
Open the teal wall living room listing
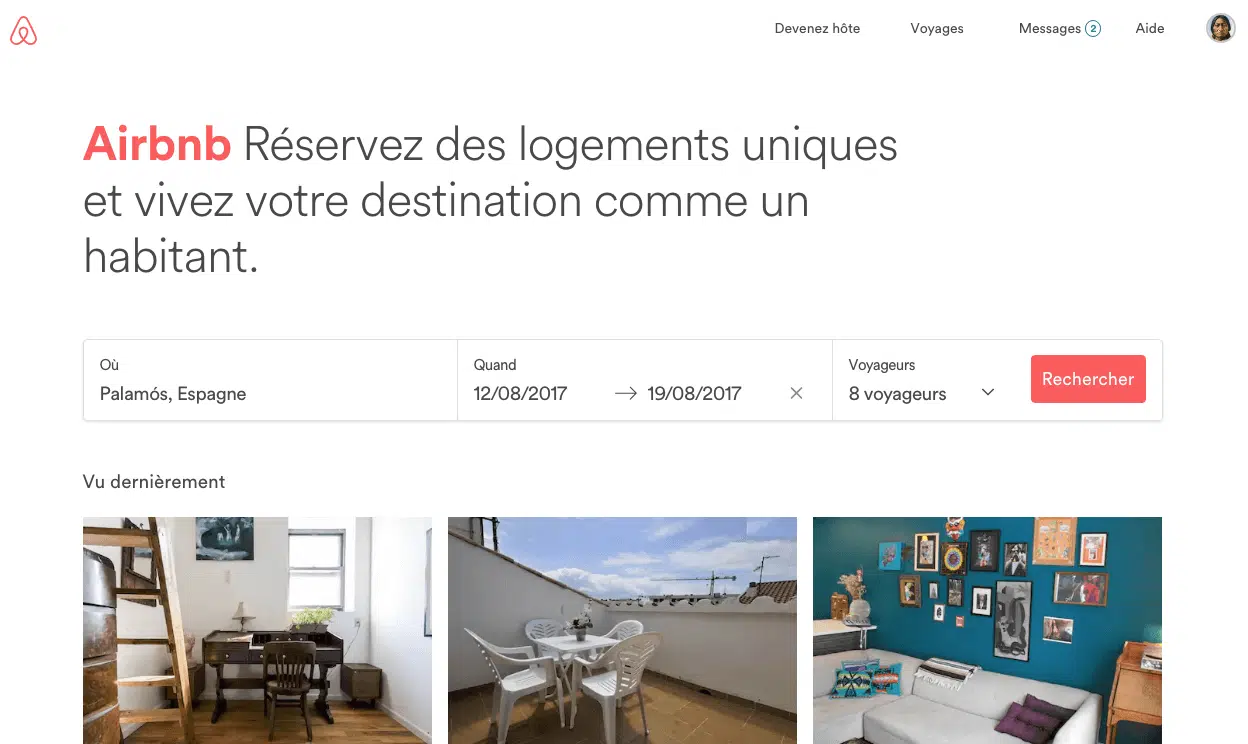point(987,630)
